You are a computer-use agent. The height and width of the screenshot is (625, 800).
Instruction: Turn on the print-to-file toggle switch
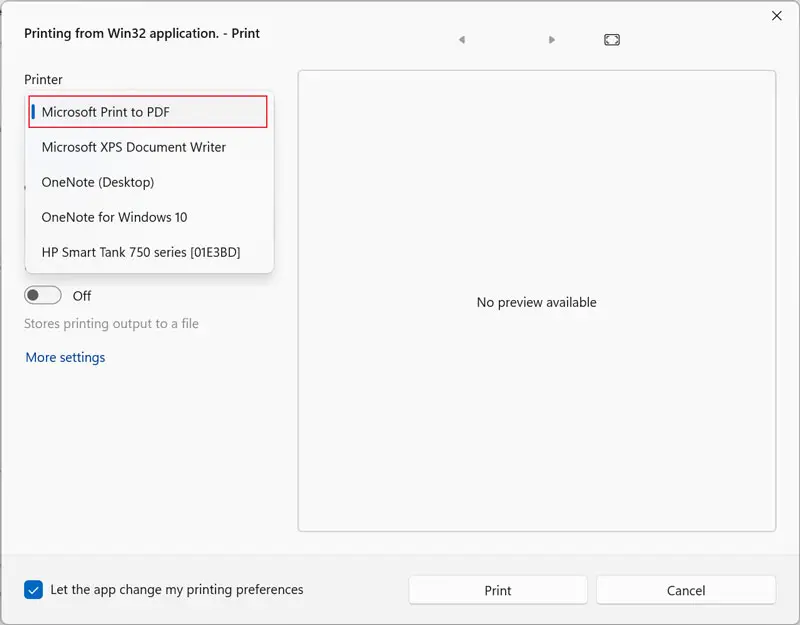43,296
